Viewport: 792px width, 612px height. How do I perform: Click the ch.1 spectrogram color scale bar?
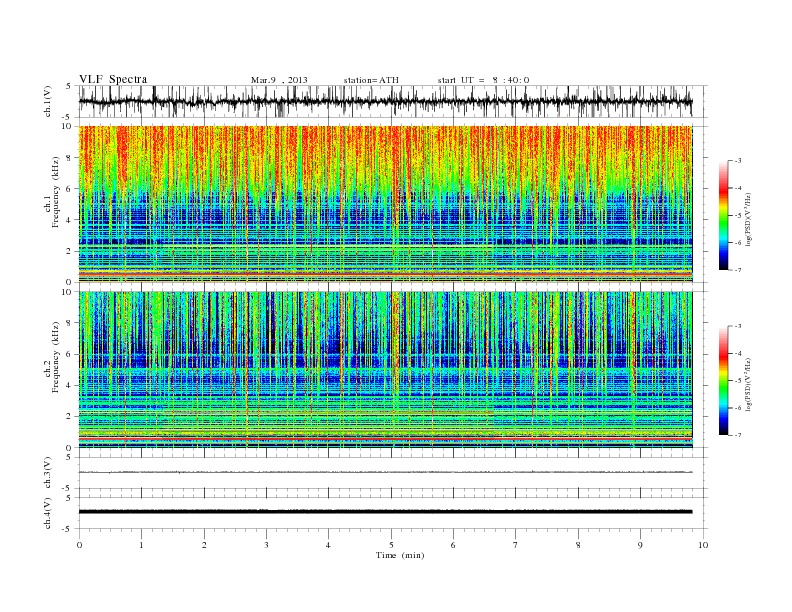[x=723, y=215]
